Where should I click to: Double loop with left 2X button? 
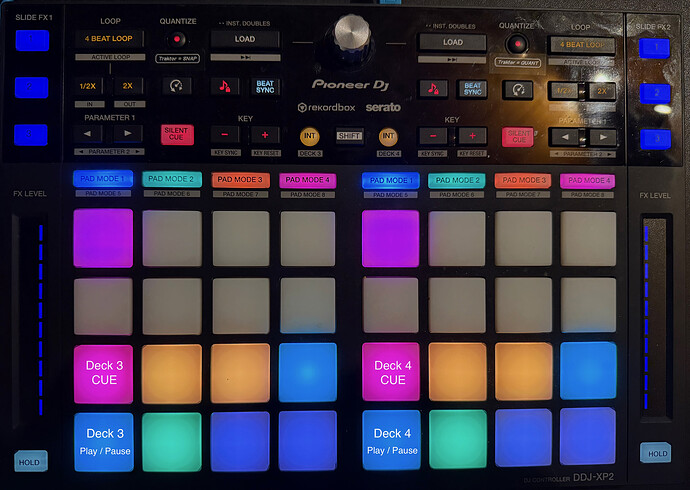click(128, 86)
